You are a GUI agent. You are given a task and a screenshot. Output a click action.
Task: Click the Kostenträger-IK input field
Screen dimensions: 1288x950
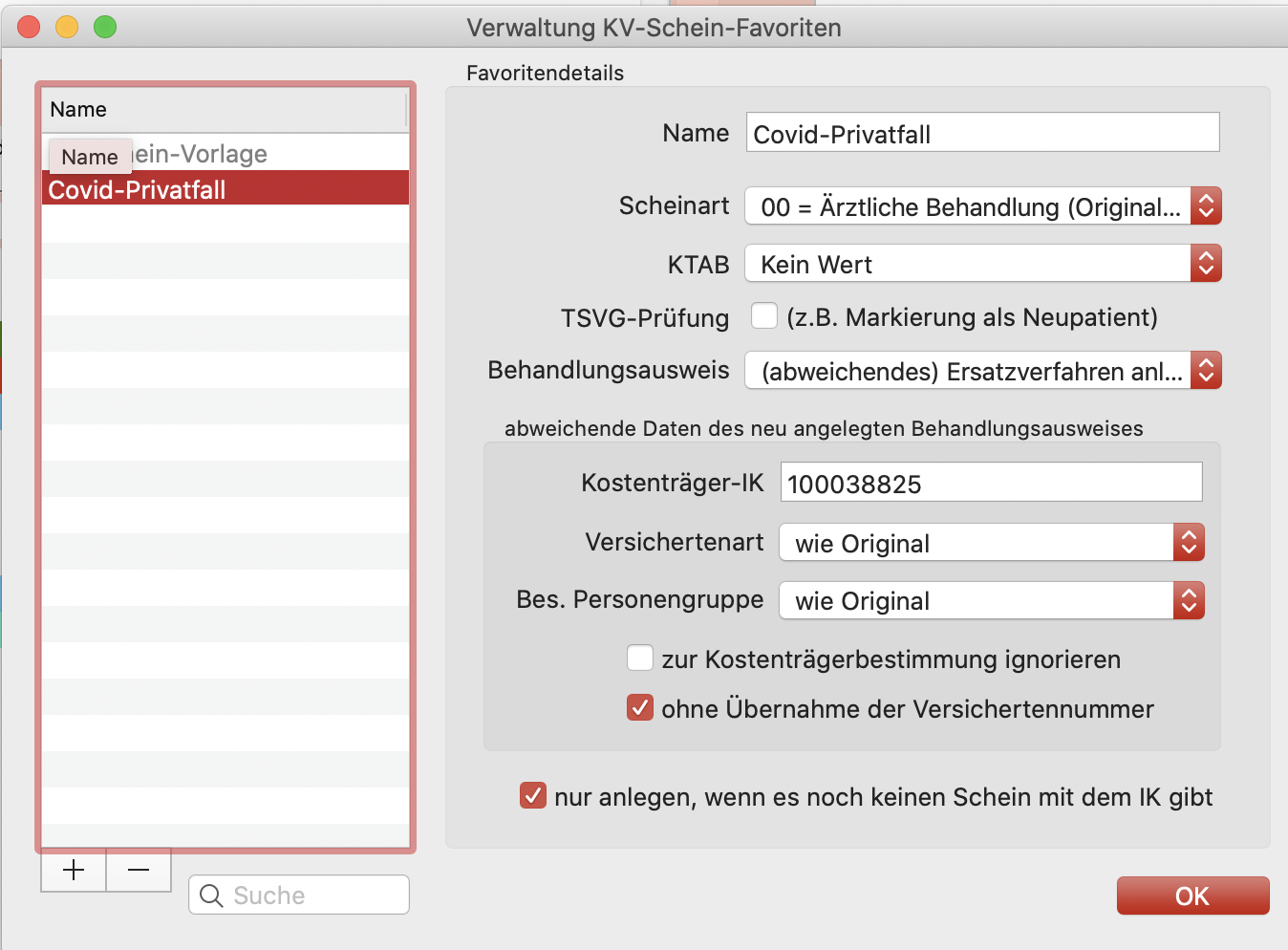tap(992, 482)
